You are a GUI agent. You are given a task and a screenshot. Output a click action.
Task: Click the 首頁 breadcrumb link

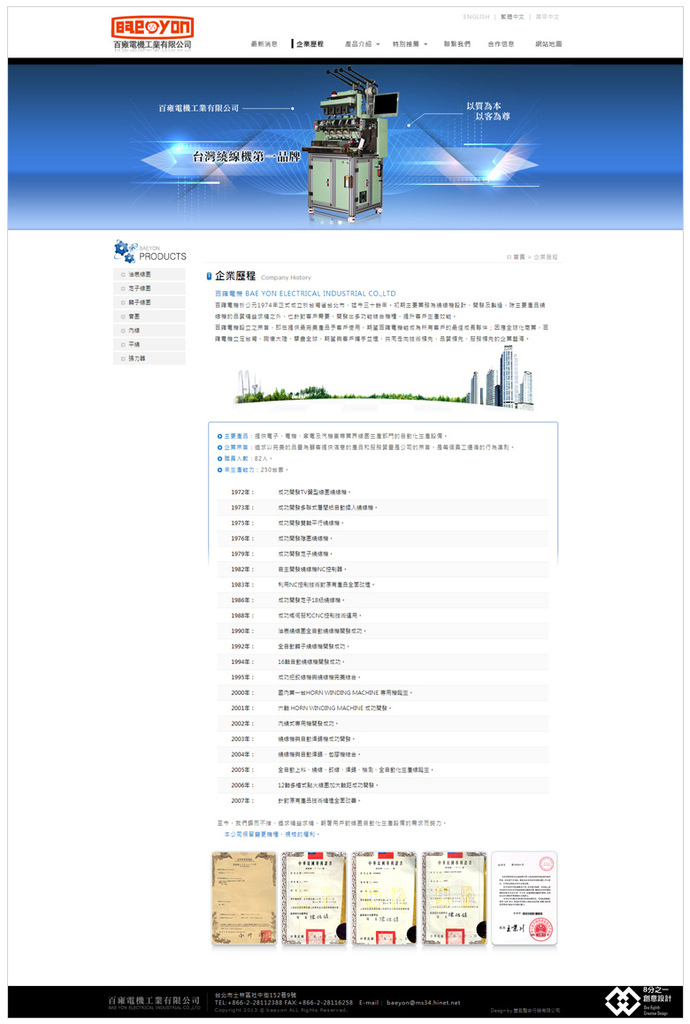[518, 257]
